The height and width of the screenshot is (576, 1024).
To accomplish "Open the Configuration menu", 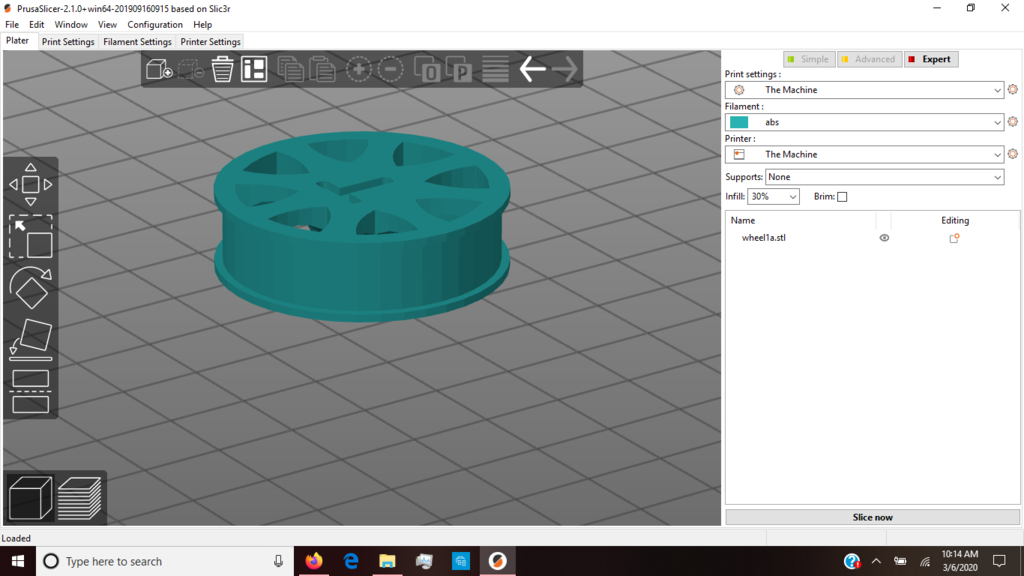I will [x=155, y=24].
